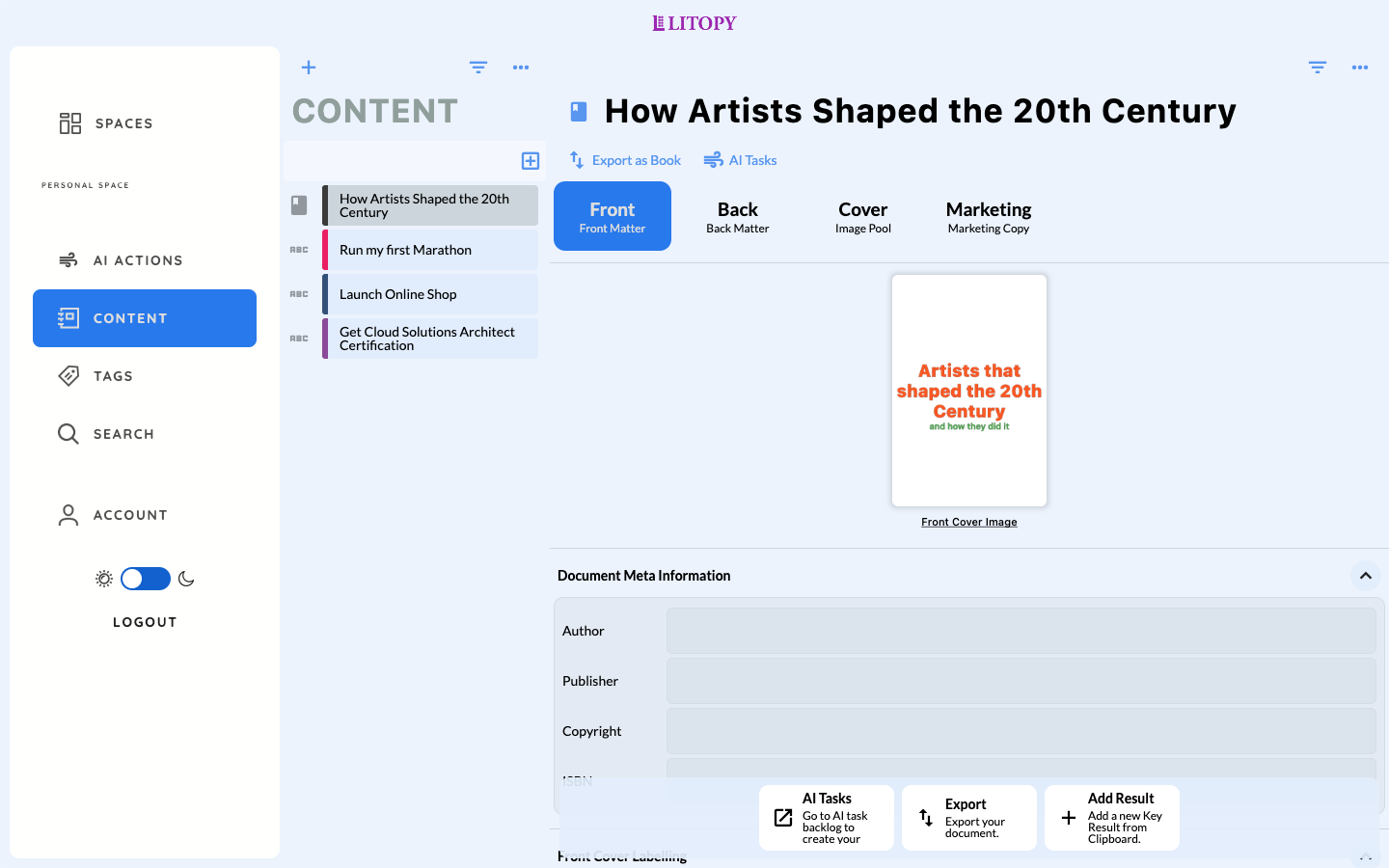Screen dimensions: 1389x868
Task: Click the Author input field
Action: point(1021,631)
